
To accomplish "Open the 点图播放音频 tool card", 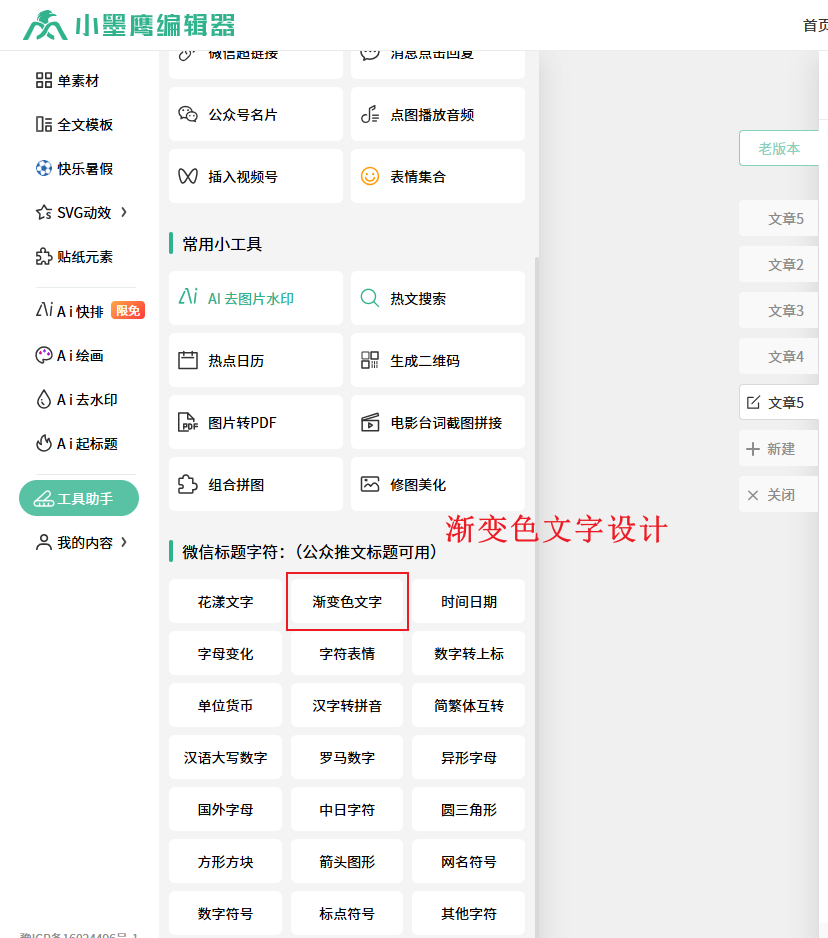I will pos(438,114).
